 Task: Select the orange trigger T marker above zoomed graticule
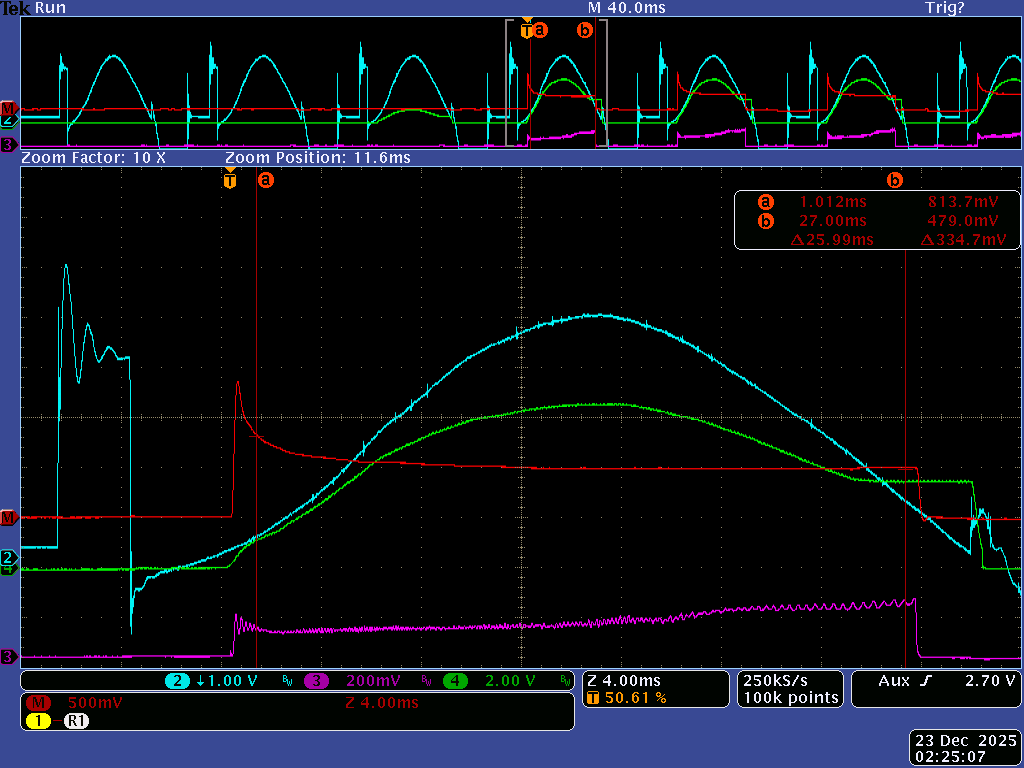[230, 181]
